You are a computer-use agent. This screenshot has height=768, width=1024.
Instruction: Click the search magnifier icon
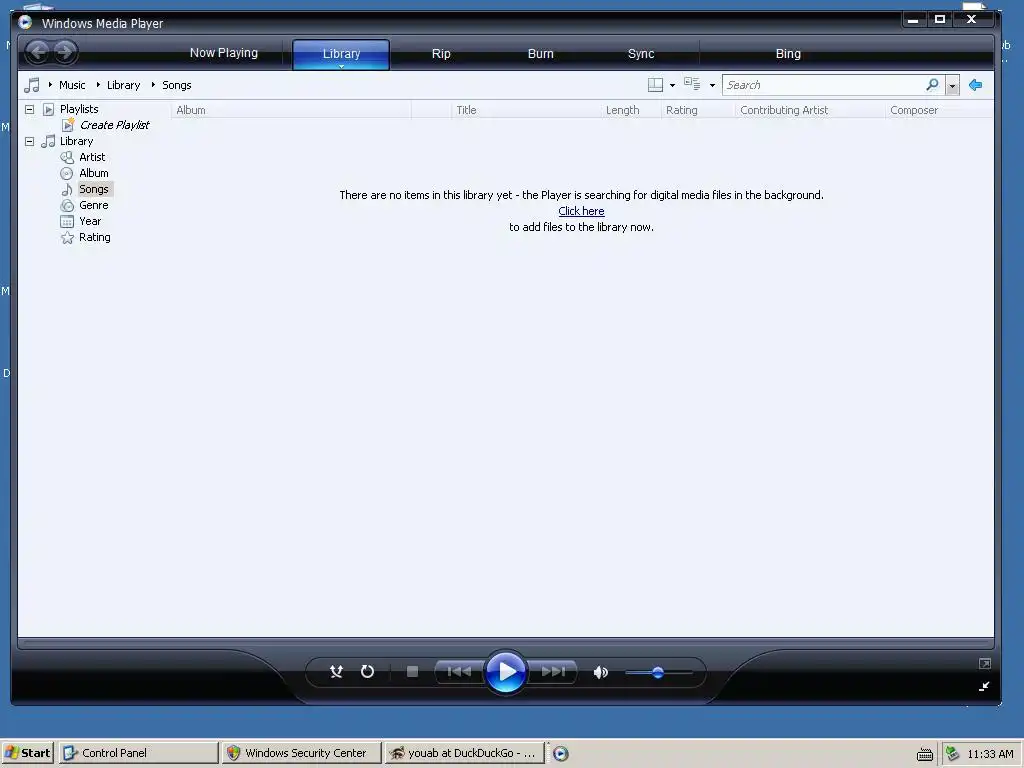(x=933, y=85)
